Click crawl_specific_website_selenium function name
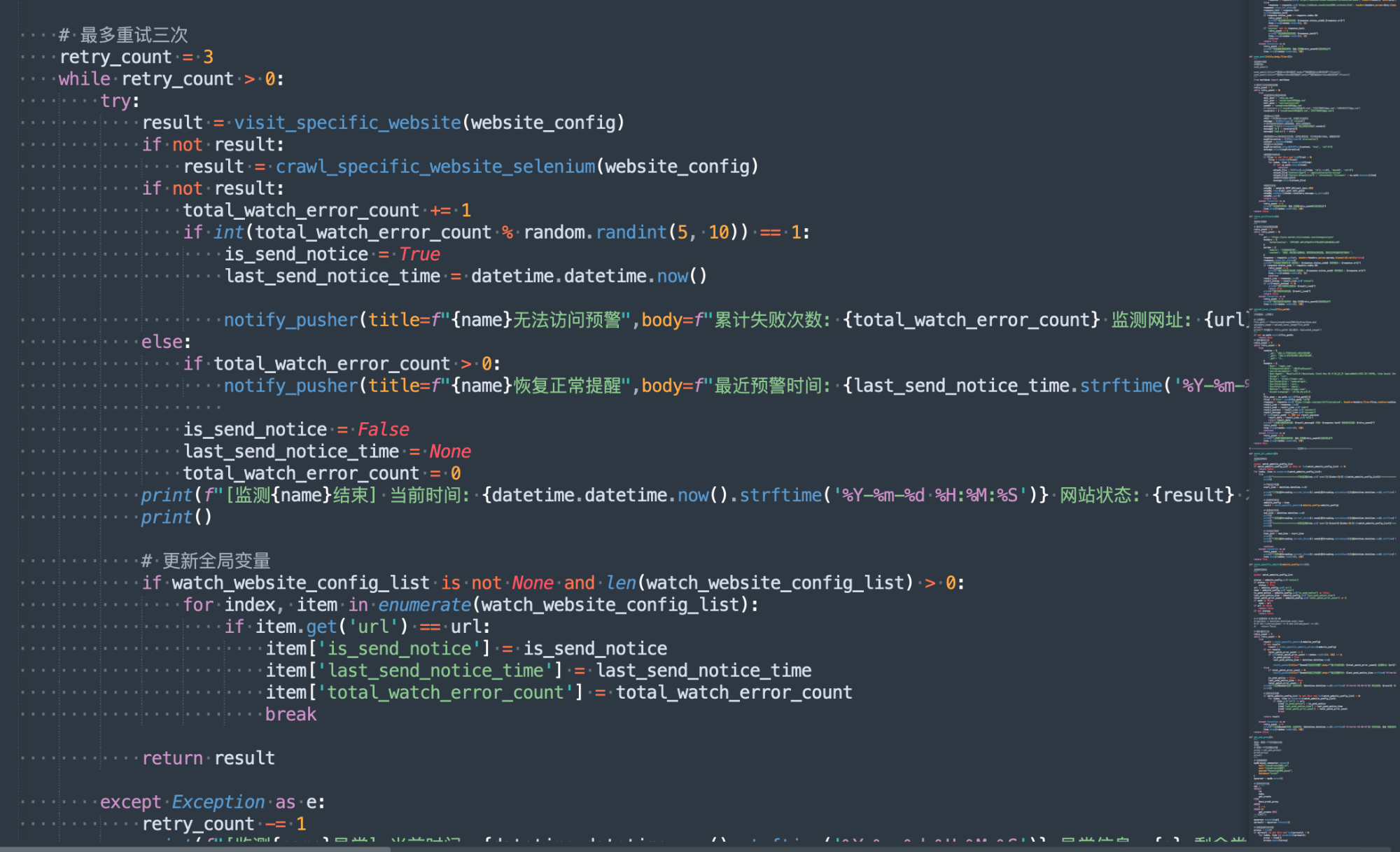This screenshot has height=852, width=1400. (x=435, y=167)
